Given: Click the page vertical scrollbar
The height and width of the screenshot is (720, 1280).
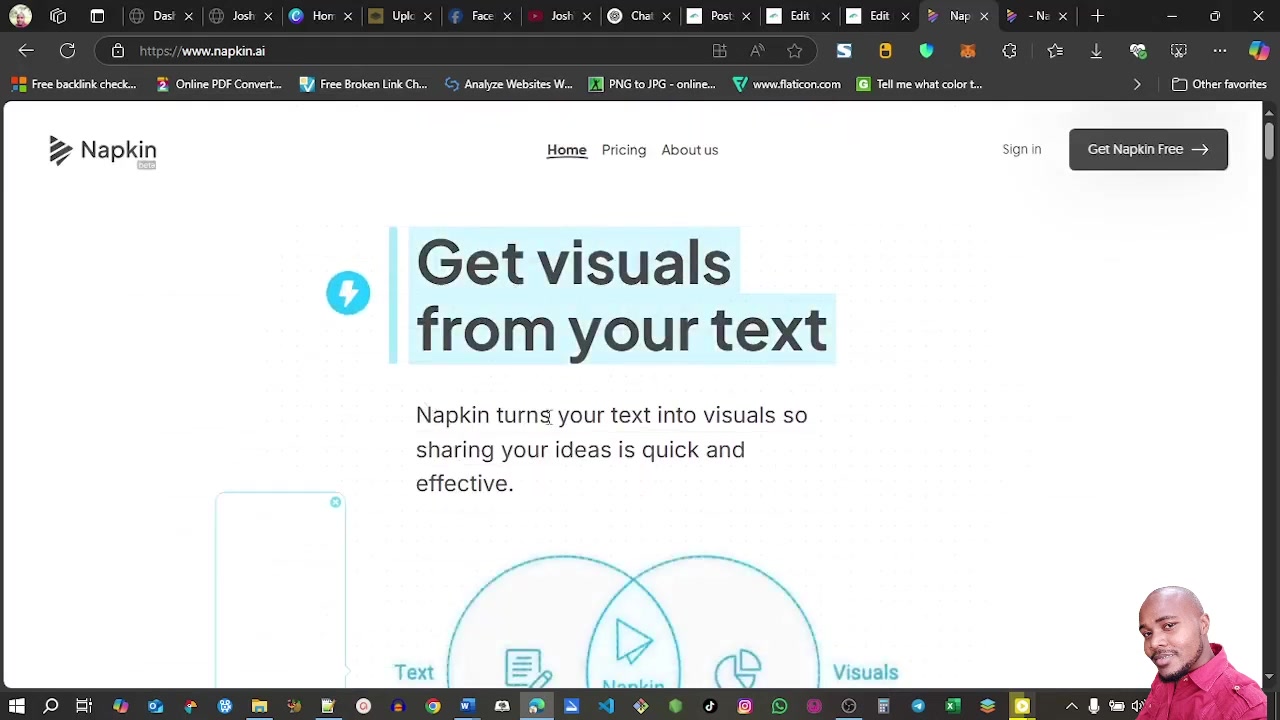Looking at the screenshot, I should pos(1270,140).
